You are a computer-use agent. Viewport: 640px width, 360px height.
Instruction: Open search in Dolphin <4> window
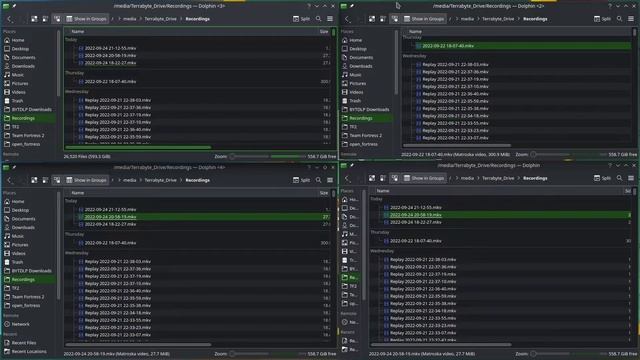pyautogui.click(x=318, y=180)
